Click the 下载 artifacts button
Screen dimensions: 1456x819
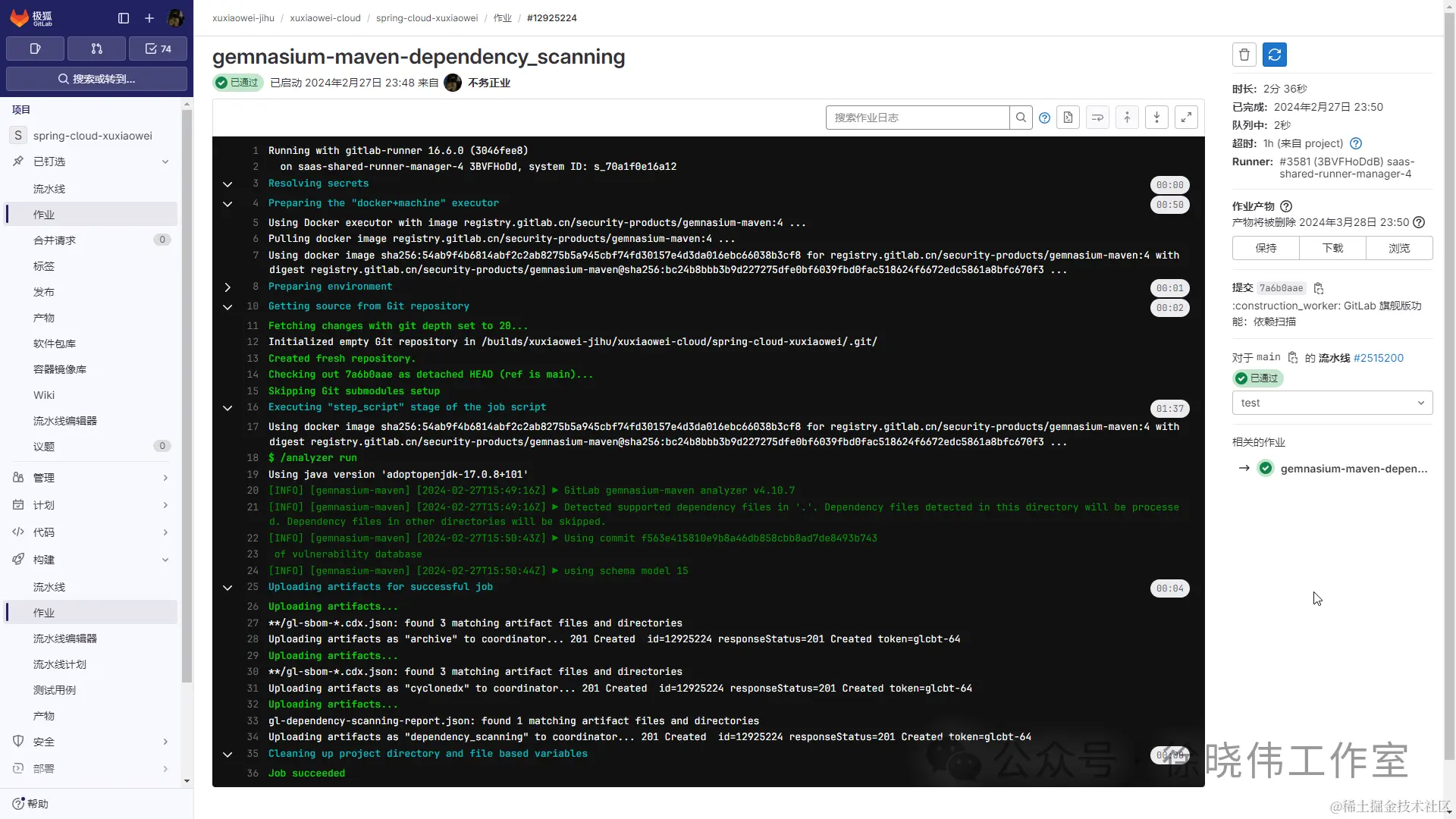click(1332, 248)
